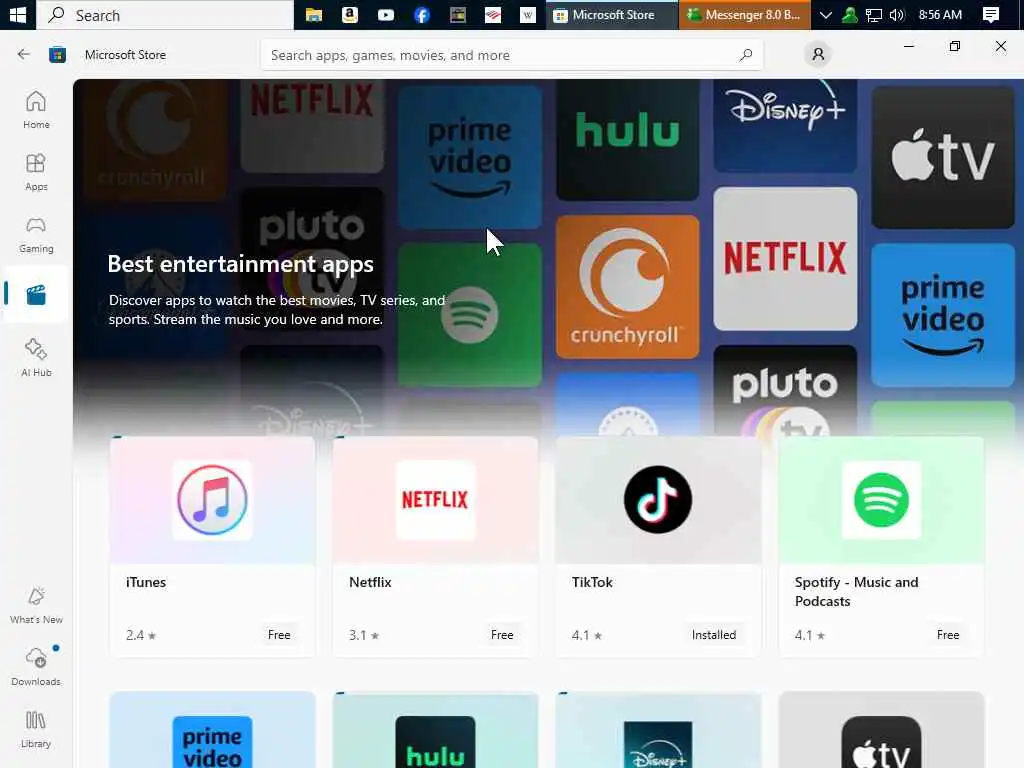Click the Installed label on TikTok
The width and height of the screenshot is (1024, 768).
[714, 635]
